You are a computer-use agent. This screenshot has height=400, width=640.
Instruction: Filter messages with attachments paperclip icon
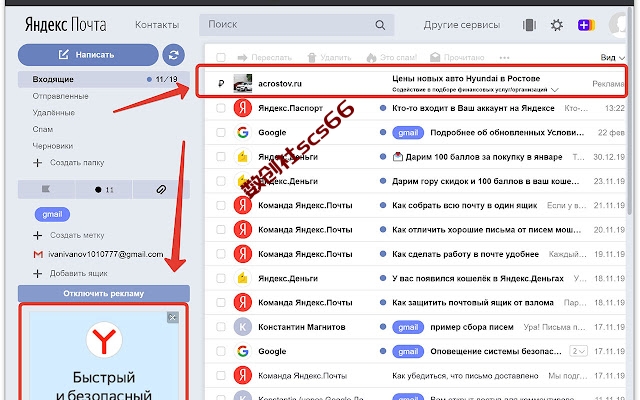point(161,189)
